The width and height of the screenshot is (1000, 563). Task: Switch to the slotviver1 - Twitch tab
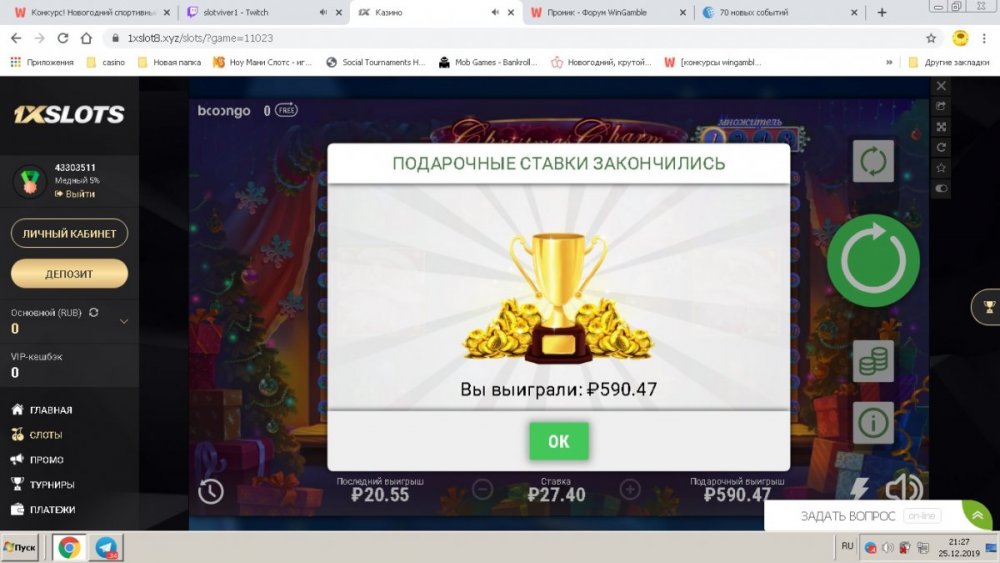tap(263, 12)
